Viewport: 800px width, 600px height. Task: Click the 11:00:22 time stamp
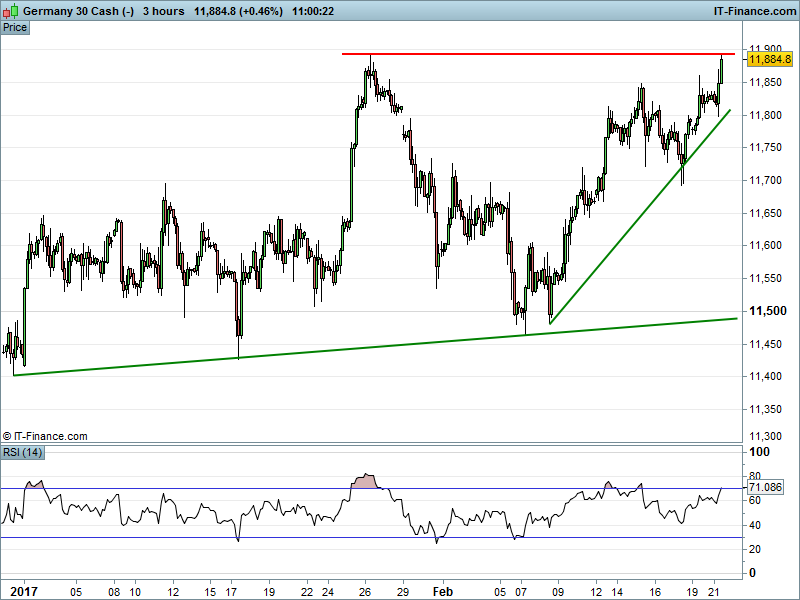tap(313, 11)
